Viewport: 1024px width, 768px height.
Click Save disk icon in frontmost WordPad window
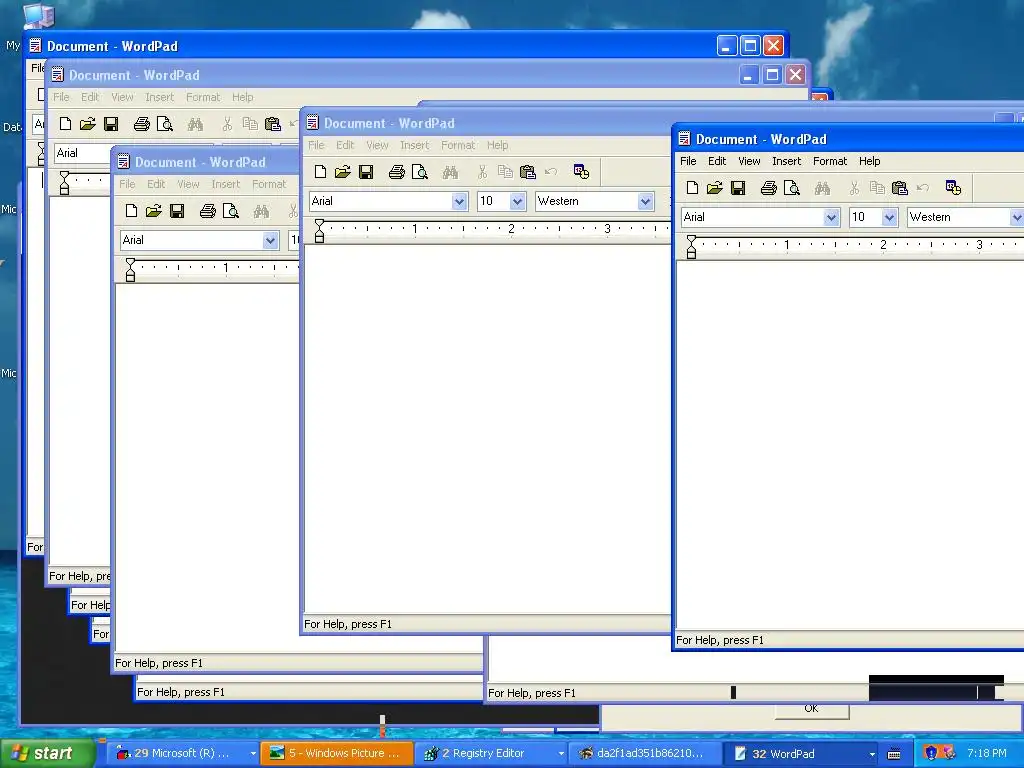[x=738, y=188]
